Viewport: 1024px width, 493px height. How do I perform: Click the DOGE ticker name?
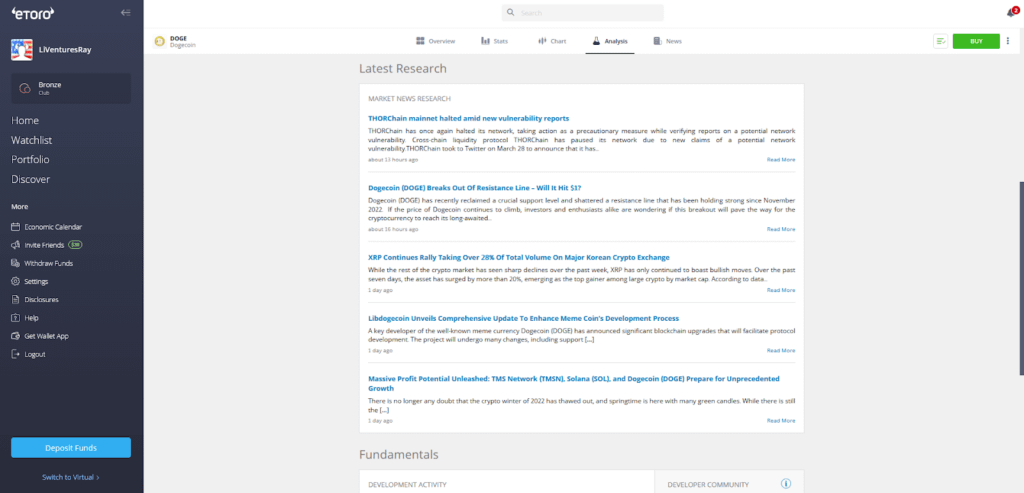point(178,39)
